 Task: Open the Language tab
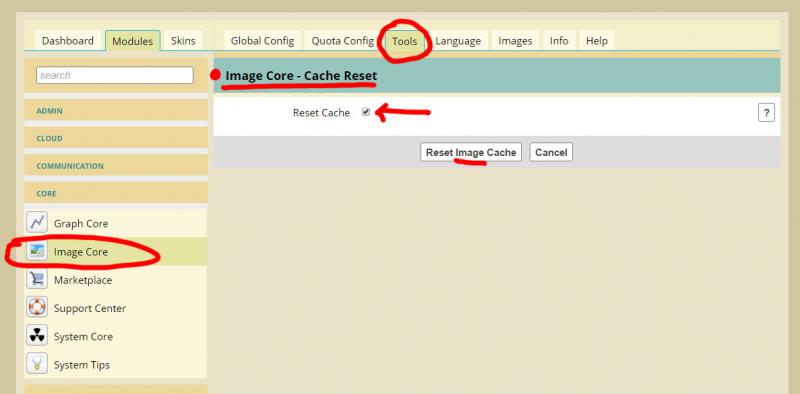458,41
